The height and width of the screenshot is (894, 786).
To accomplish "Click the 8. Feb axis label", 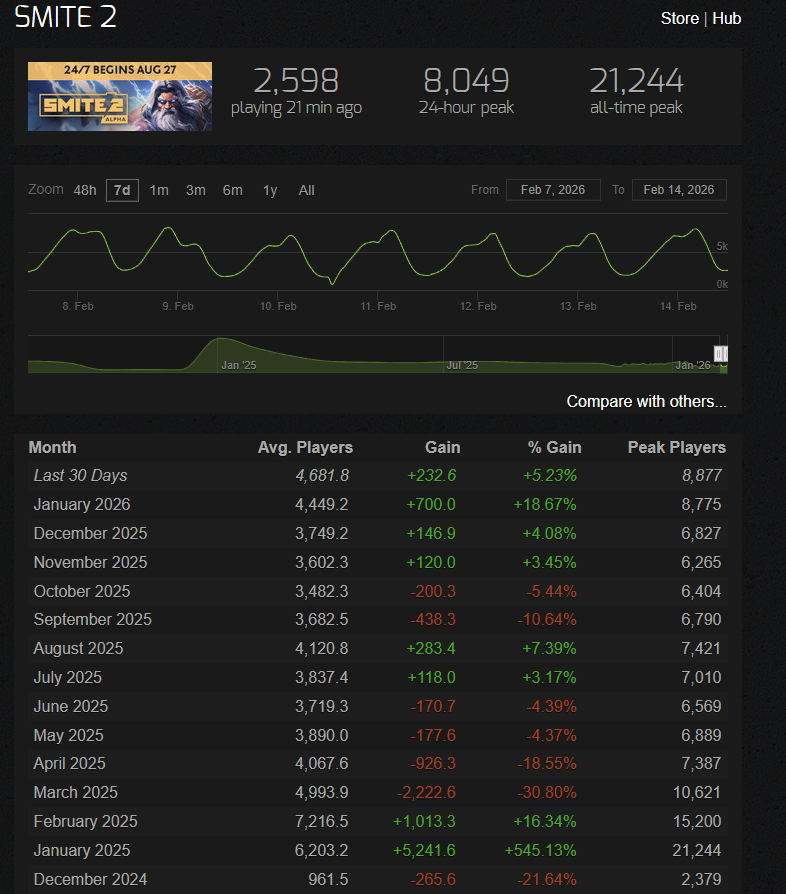I will 78,306.
